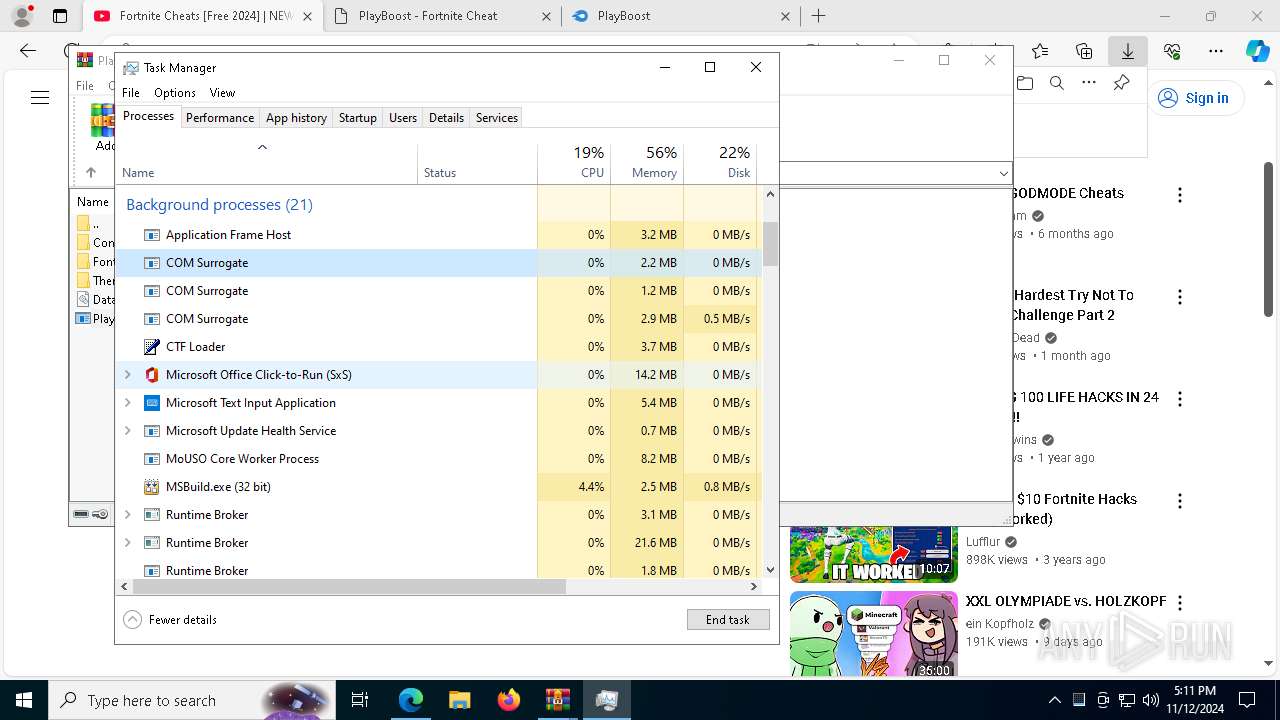Select the MSBuild.exe process icon
1280x720 pixels.
tap(152, 486)
